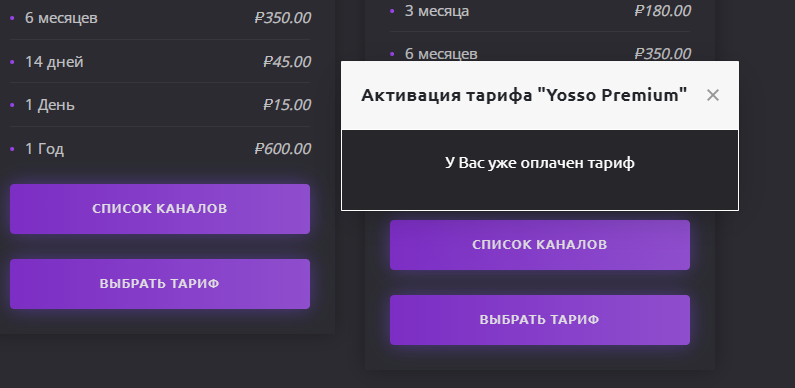Click the ₽350.00 price right above the dialog

pos(662,53)
